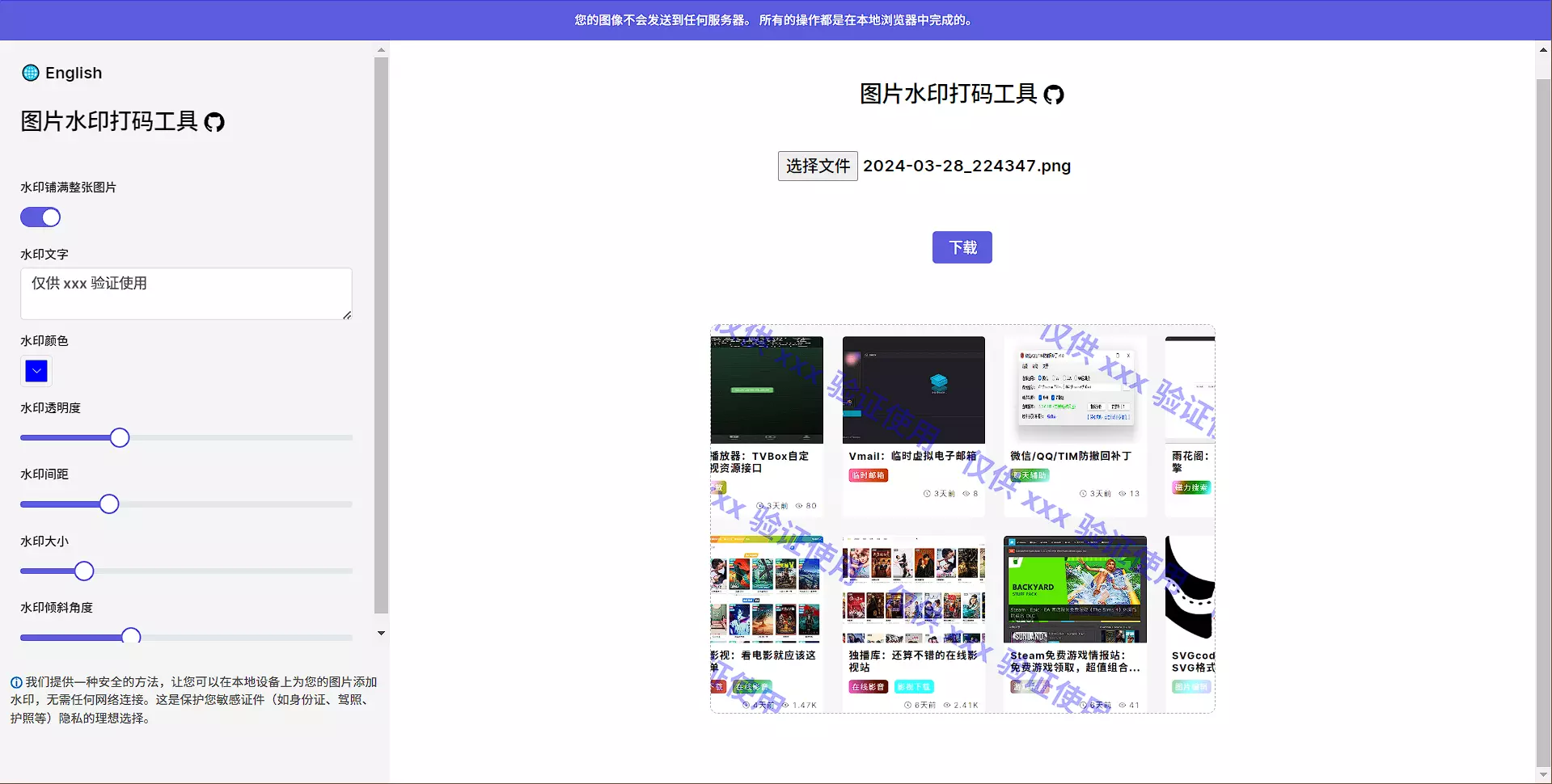Click page scrollbar up arrow
Viewport: 1552px width, 784px height.
pyautogui.click(x=1543, y=50)
